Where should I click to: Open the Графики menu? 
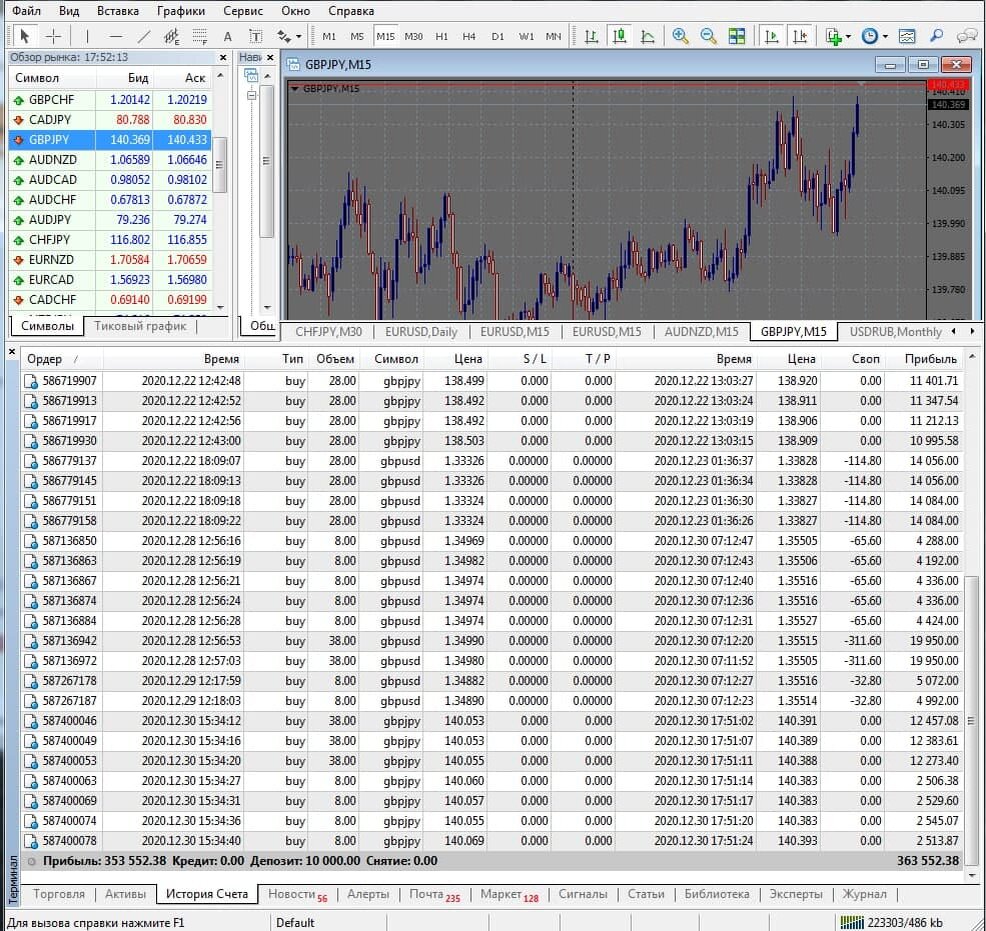point(181,11)
